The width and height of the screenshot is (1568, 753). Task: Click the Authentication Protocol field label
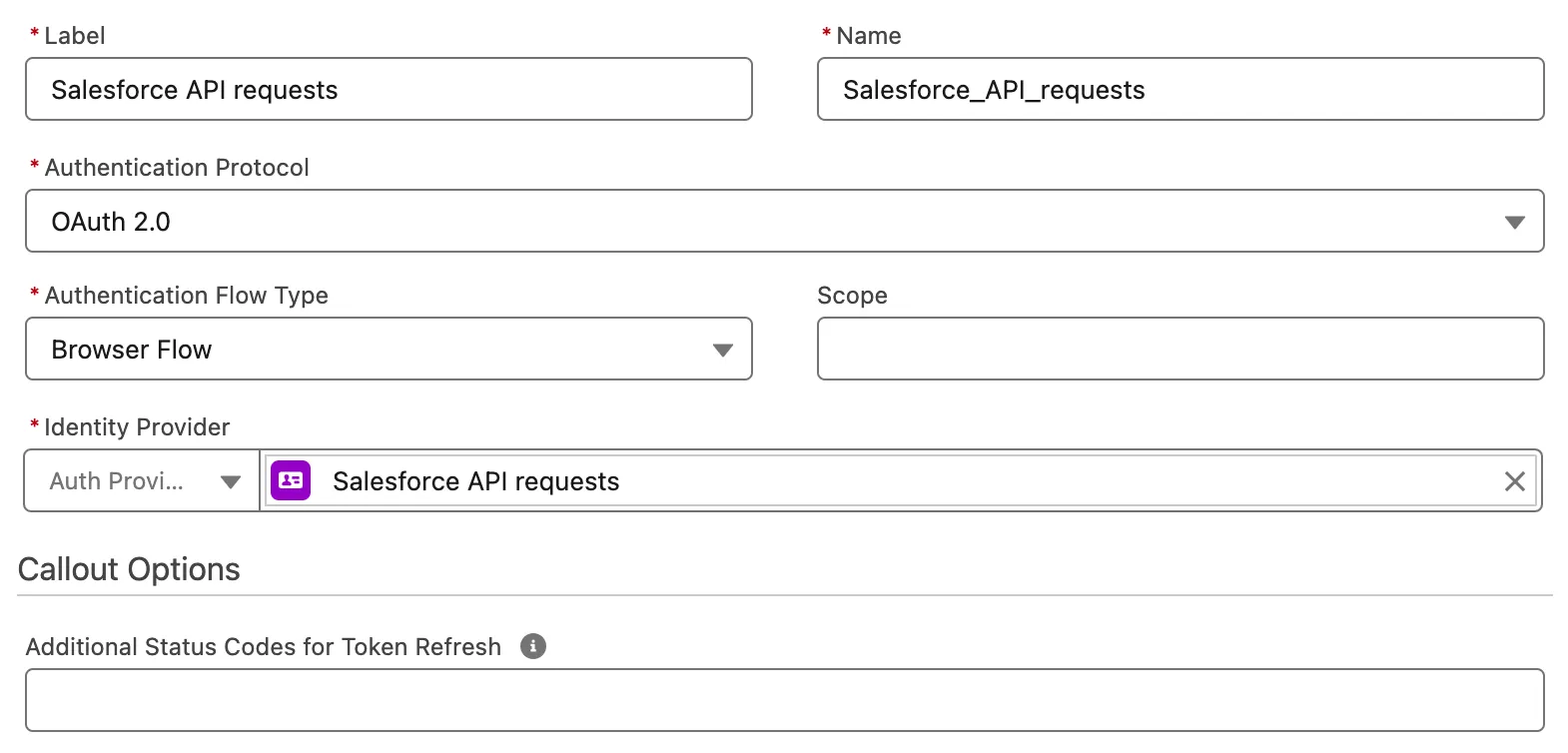177,168
